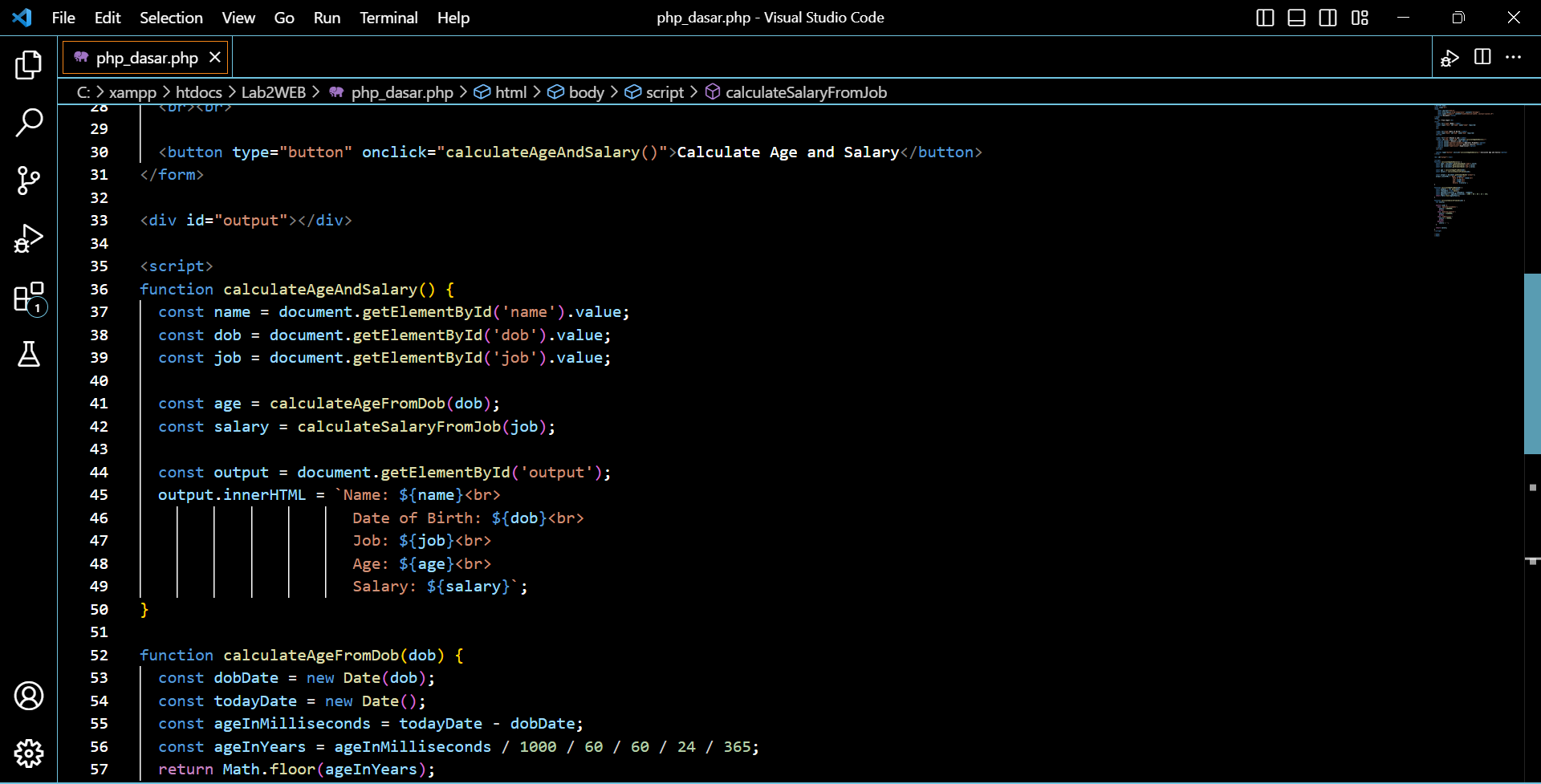The image size is (1541, 784).
Task: Toggle the secondary sidebar visibility
Action: point(1328,17)
